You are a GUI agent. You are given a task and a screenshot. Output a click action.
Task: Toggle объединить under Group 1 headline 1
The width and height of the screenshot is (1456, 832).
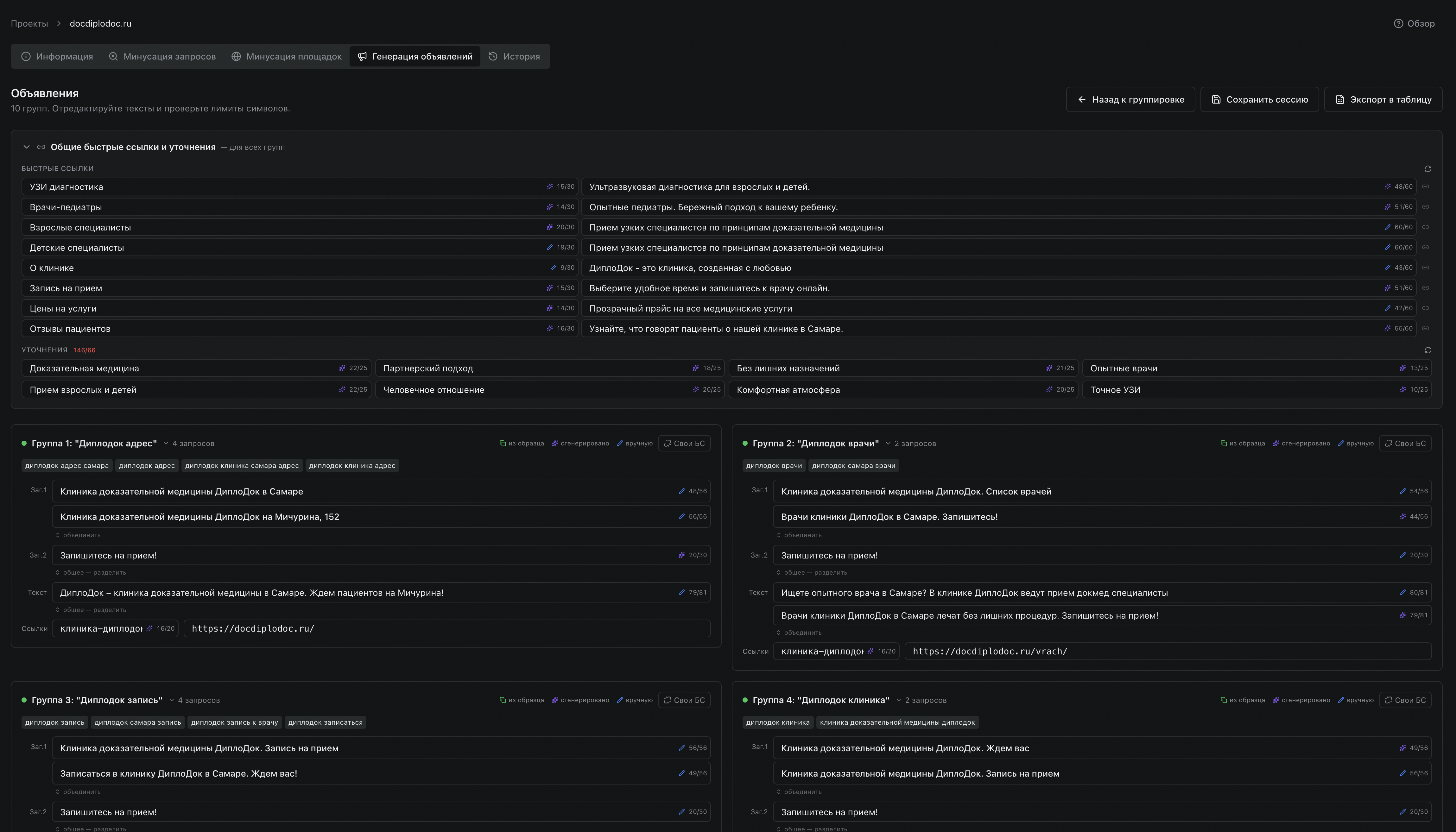(78, 535)
